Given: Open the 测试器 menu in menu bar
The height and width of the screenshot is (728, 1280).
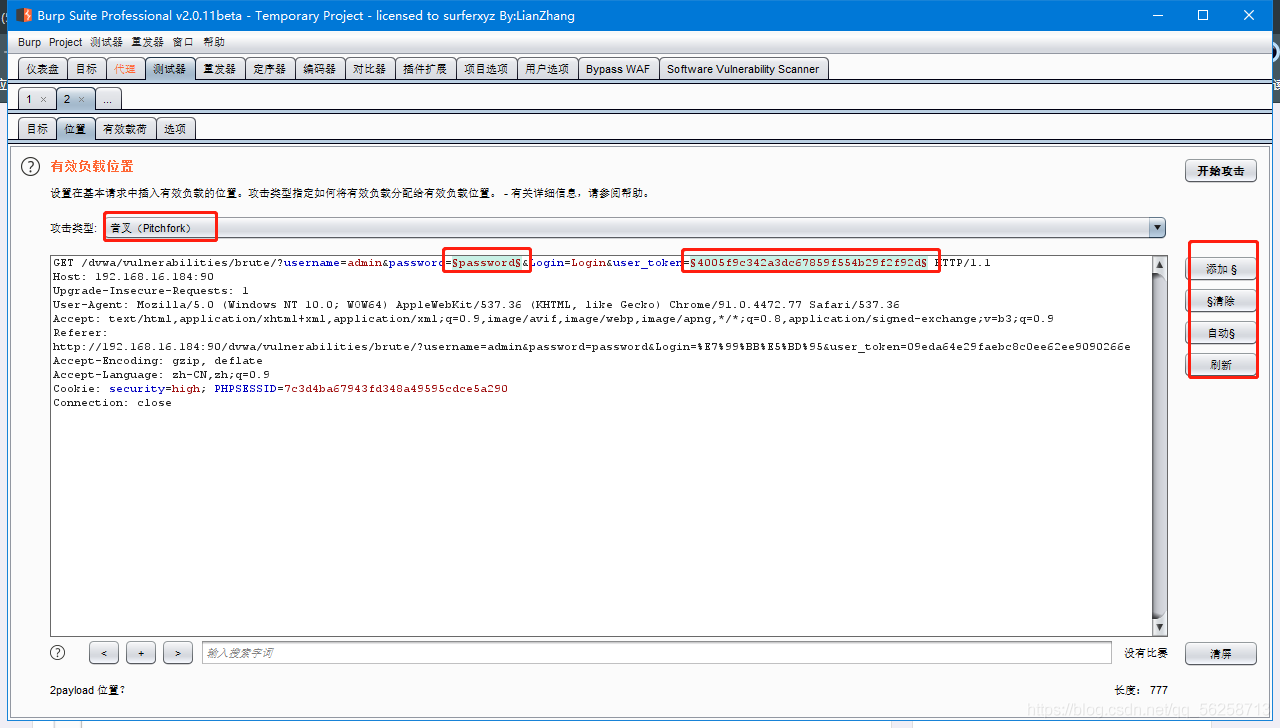Looking at the screenshot, I should pyautogui.click(x=106, y=42).
